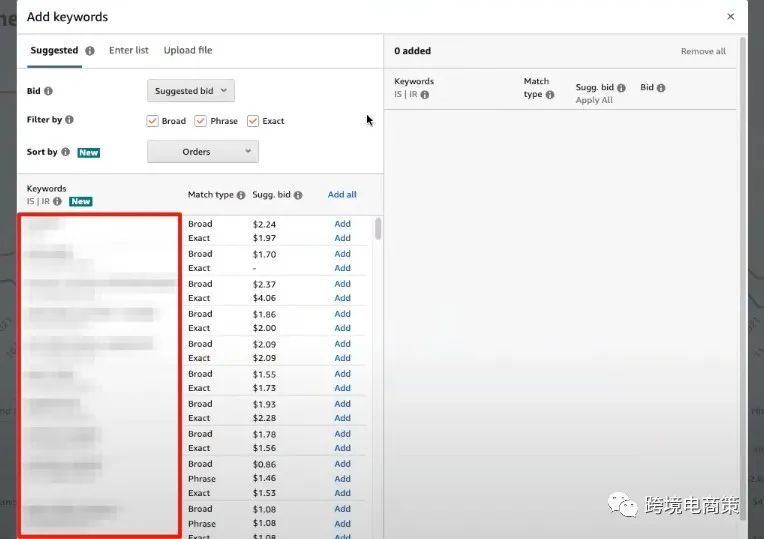
Task: Add the Broad keyword with $1.86 bid
Action: (343, 314)
